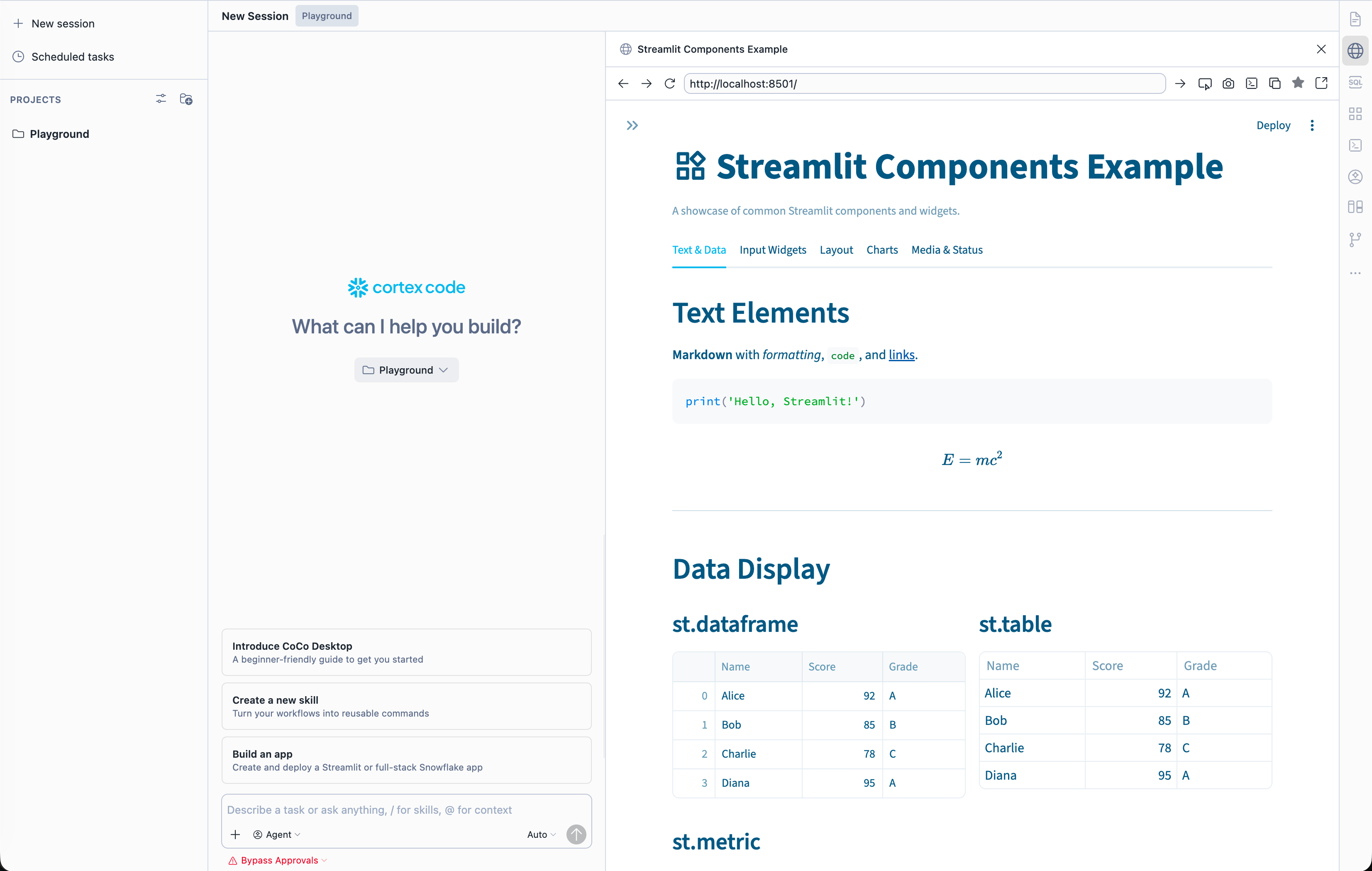Go forward in the embedded browser
This screenshot has height=871, width=1372.
(x=646, y=84)
